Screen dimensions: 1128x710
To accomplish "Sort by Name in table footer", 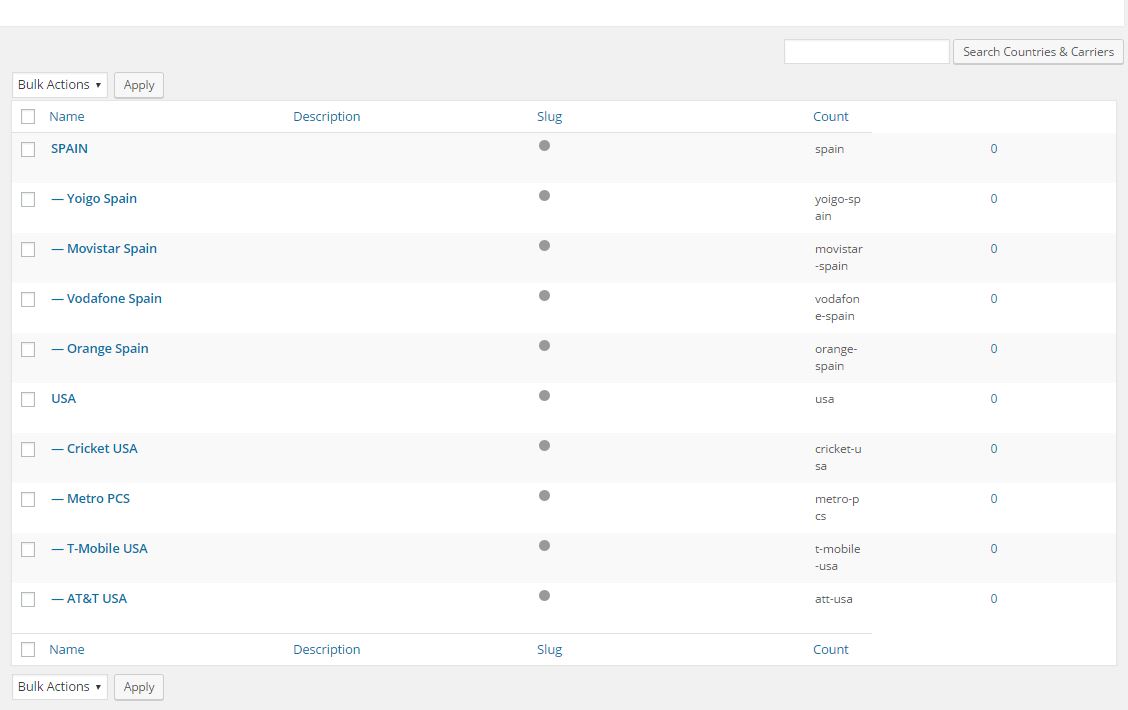I will pyautogui.click(x=67, y=650).
